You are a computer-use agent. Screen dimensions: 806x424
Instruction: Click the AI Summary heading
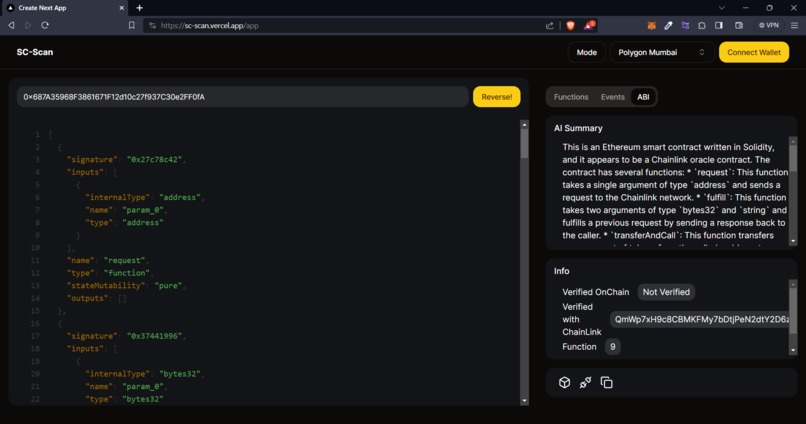click(578, 128)
